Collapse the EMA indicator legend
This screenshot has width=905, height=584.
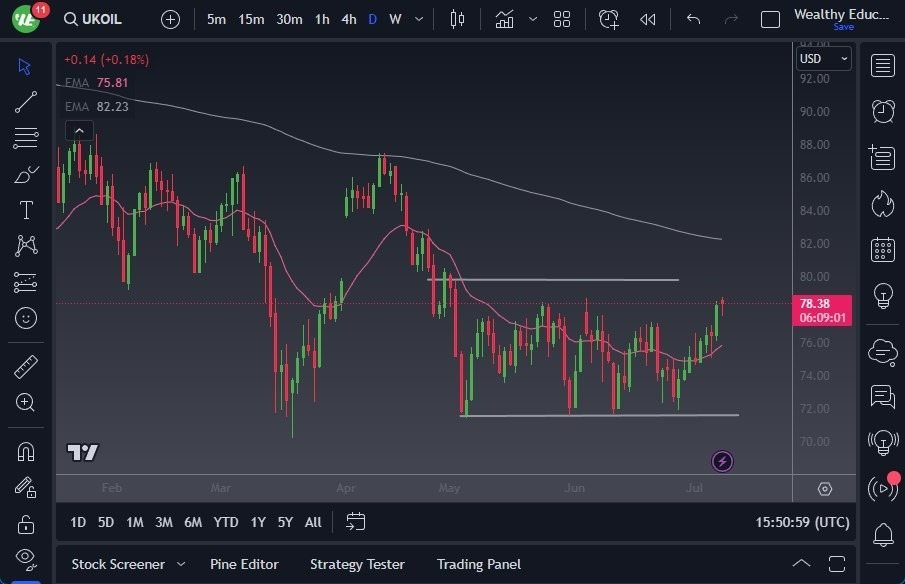pyautogui.click(x=78, y=131)
